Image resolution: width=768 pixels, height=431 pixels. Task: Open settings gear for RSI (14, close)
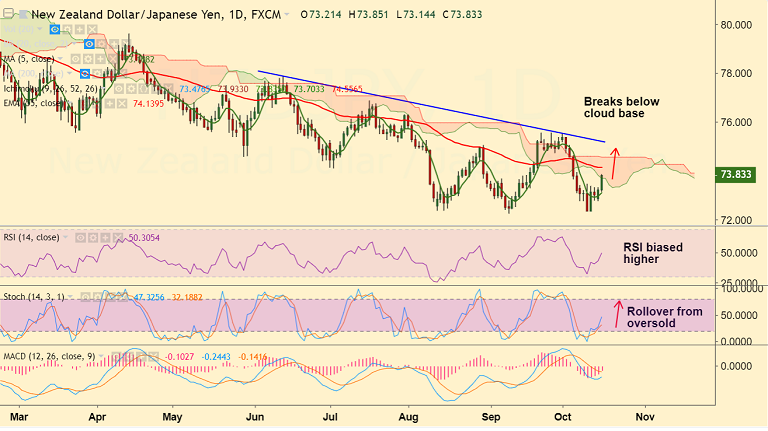[x=93, y=238]
